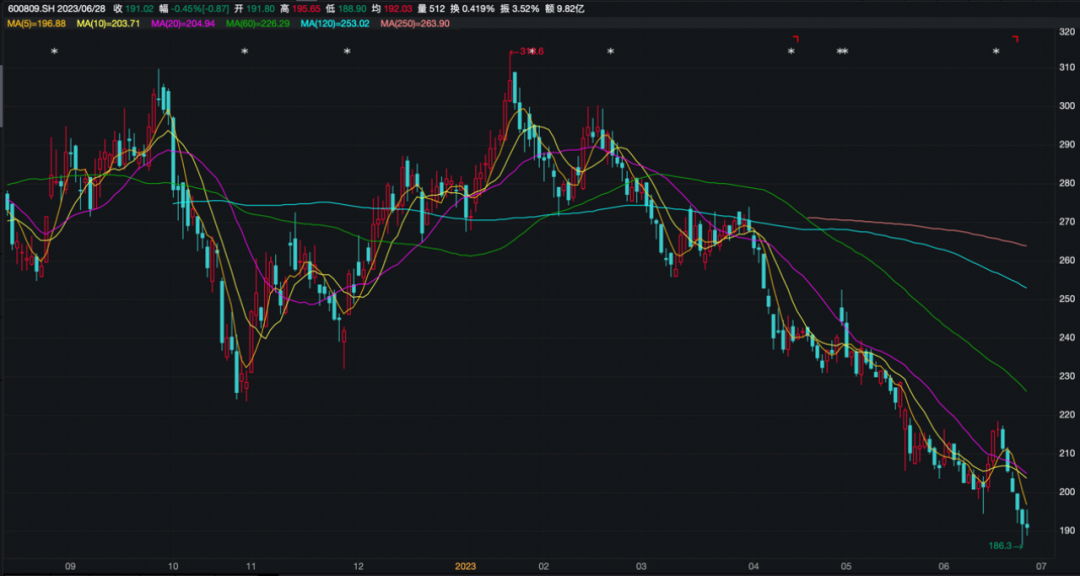The width and height of the screenshot is (1080, 576).
Task: Toggle the MA(5) moving average legend
Action: click(36, 22)
